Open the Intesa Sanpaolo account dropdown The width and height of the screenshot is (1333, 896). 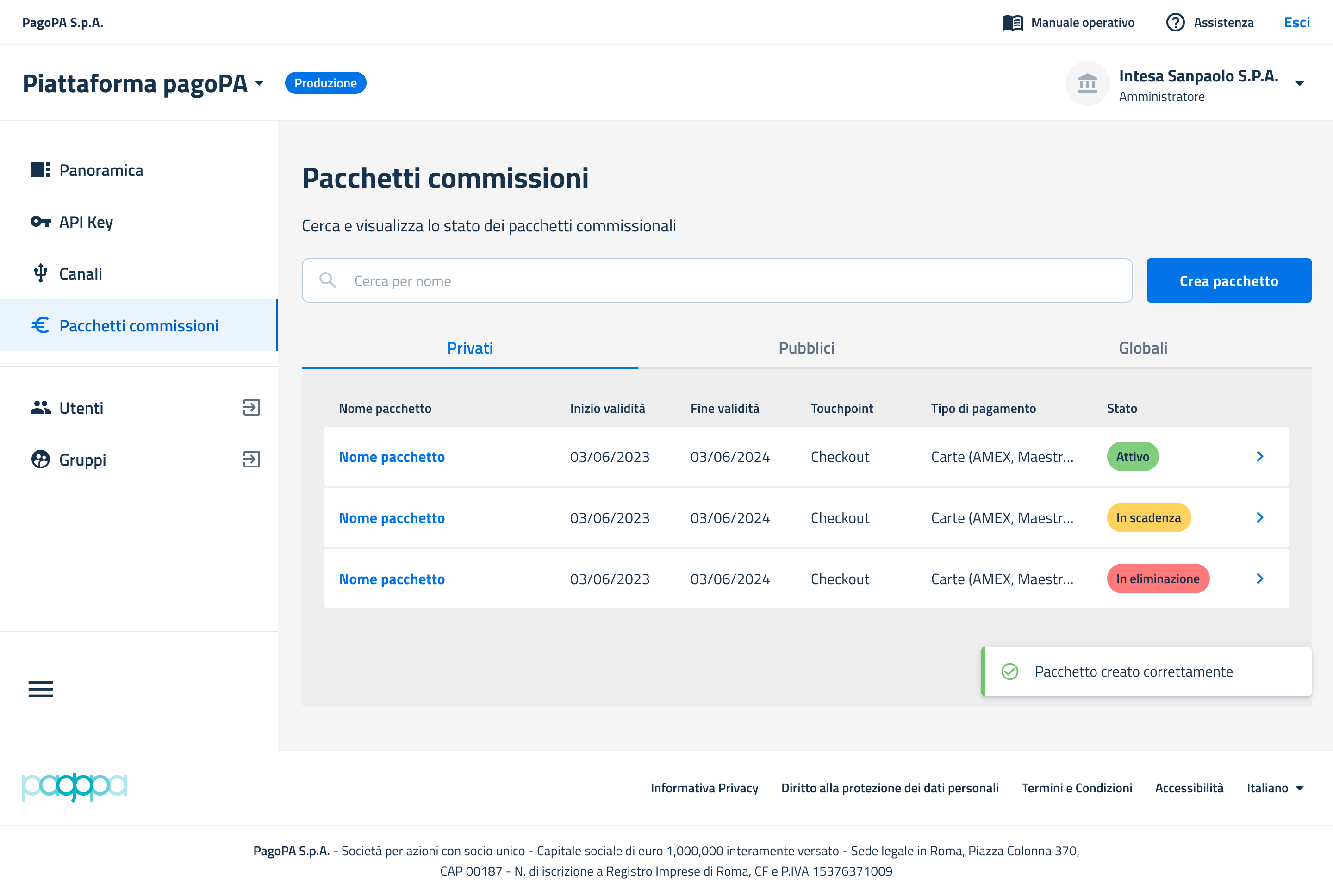click(x=1299, y=84)
